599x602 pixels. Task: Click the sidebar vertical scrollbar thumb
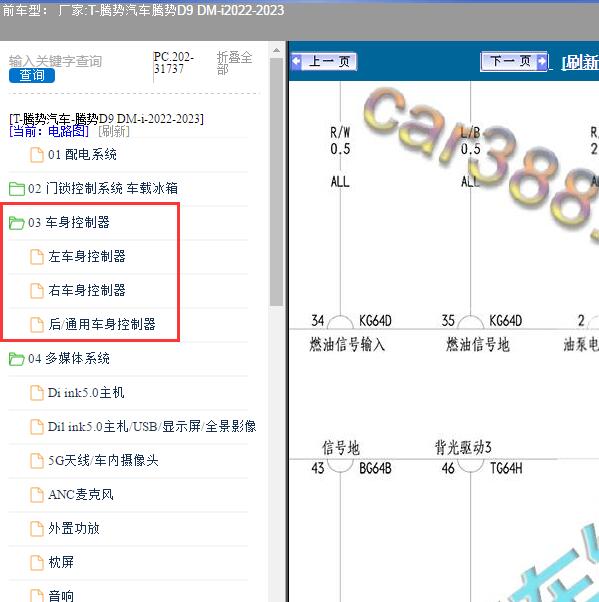click(x=276, y=182)
